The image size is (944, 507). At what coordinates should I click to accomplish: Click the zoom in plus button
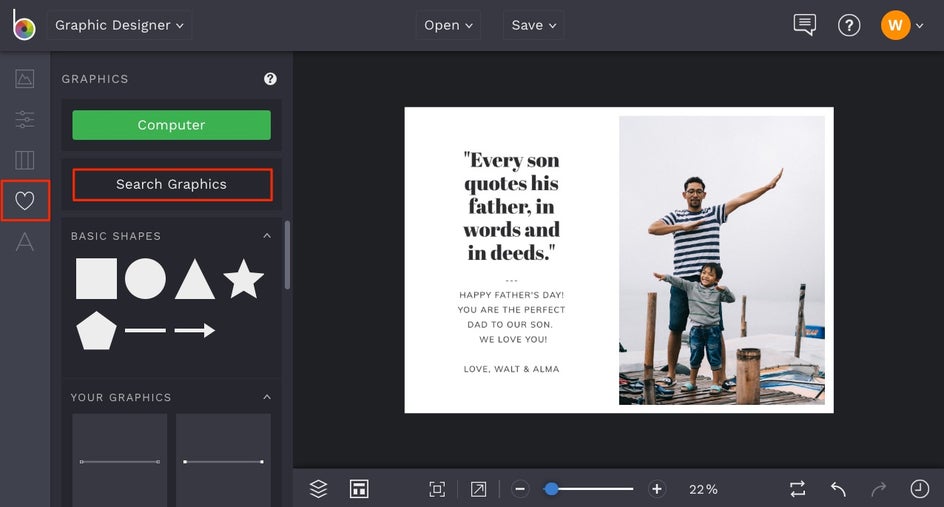[657, 489]
